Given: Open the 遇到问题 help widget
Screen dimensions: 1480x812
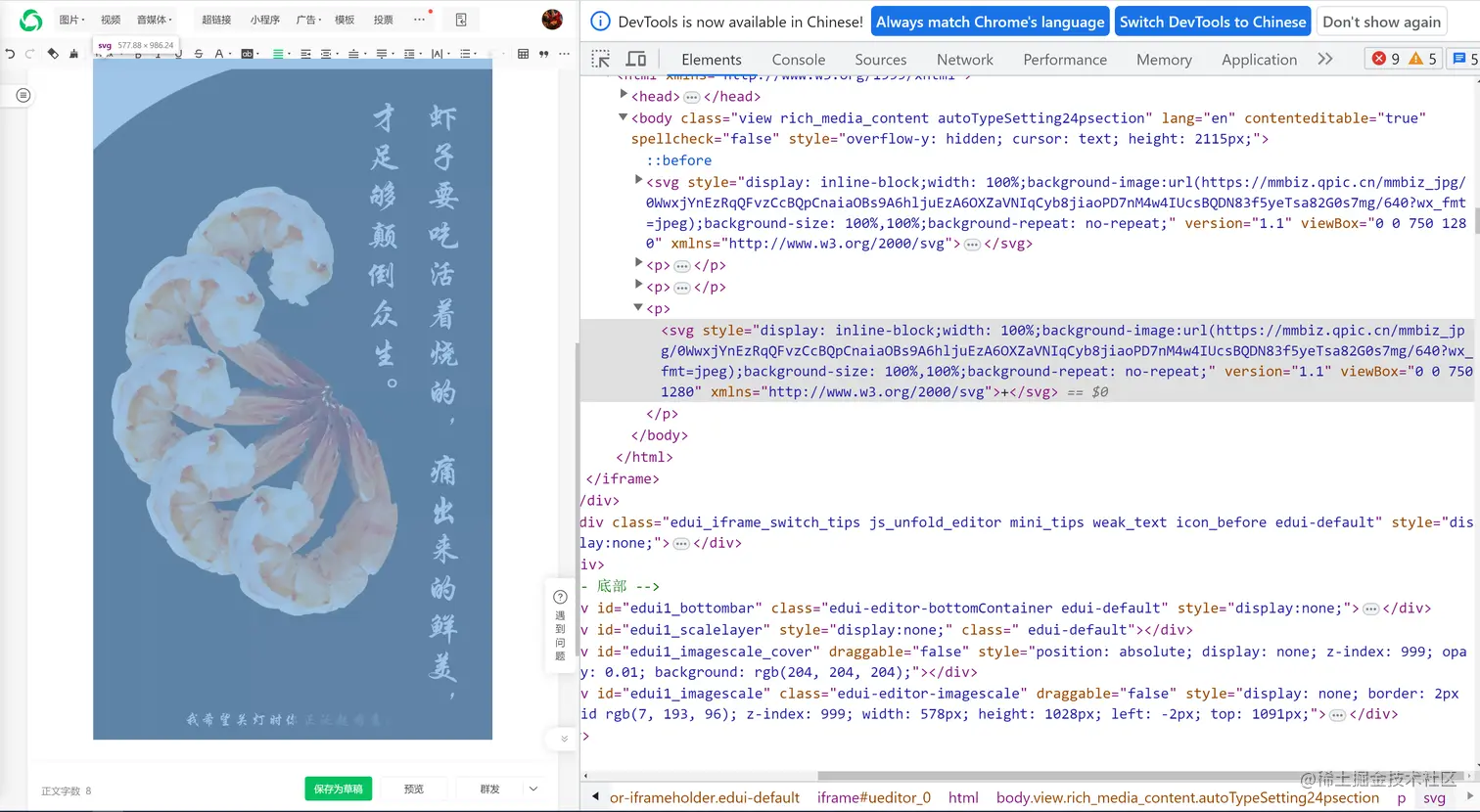Looking at the screenshot, I should (560, 625).
